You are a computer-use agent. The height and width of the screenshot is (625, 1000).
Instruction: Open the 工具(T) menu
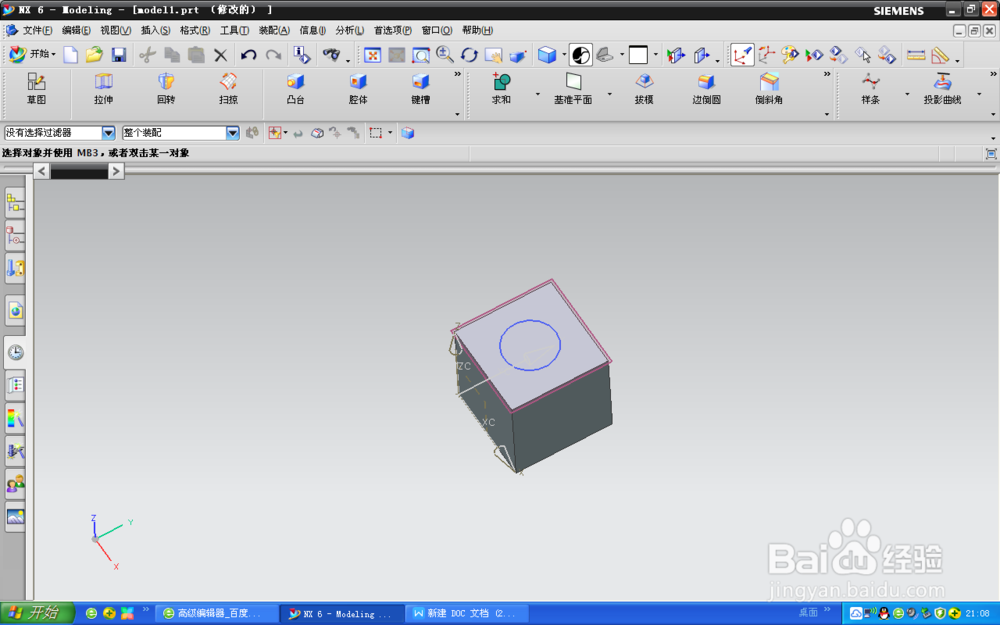tap(235, 30)
